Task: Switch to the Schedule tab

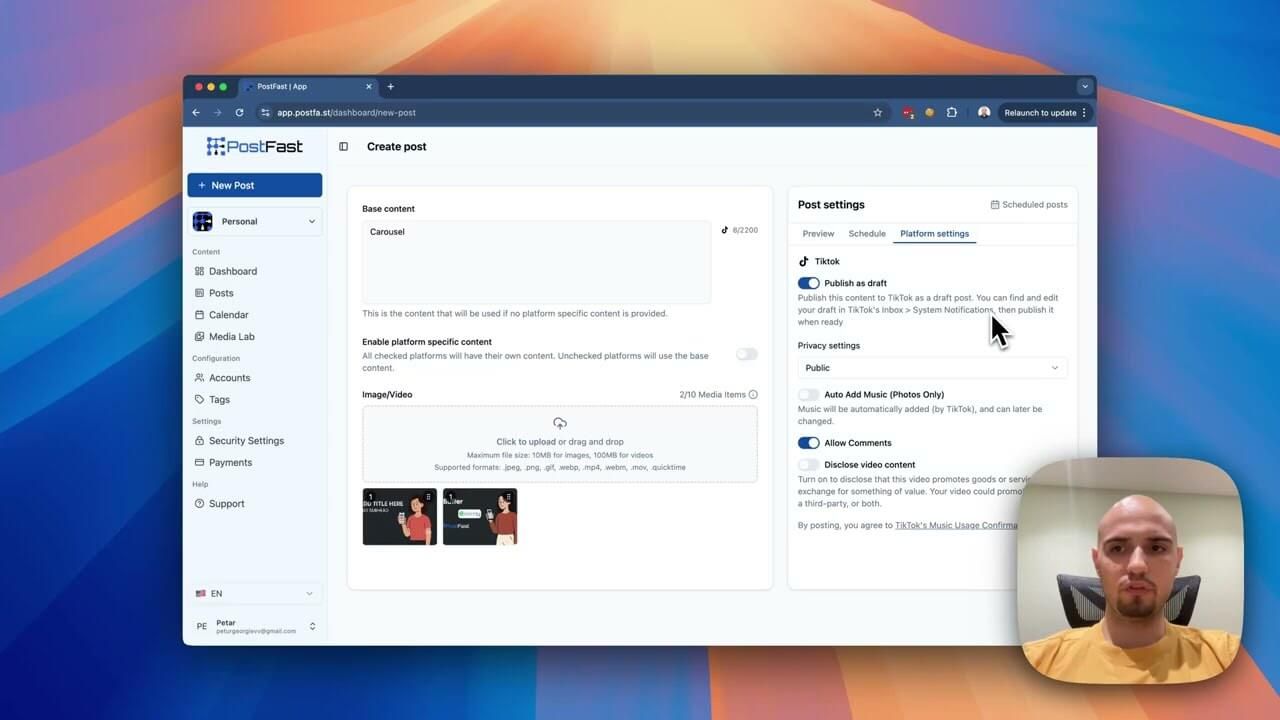Action: click(x=867, y=234)
